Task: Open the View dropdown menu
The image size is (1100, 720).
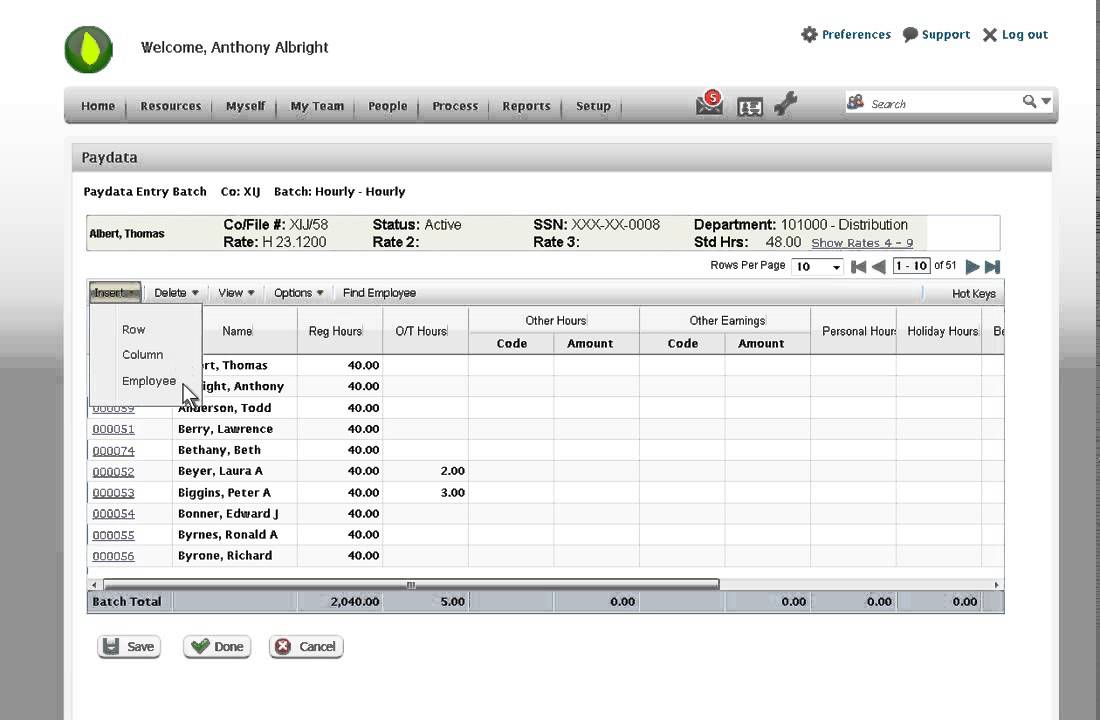Action: coord(236,293)
